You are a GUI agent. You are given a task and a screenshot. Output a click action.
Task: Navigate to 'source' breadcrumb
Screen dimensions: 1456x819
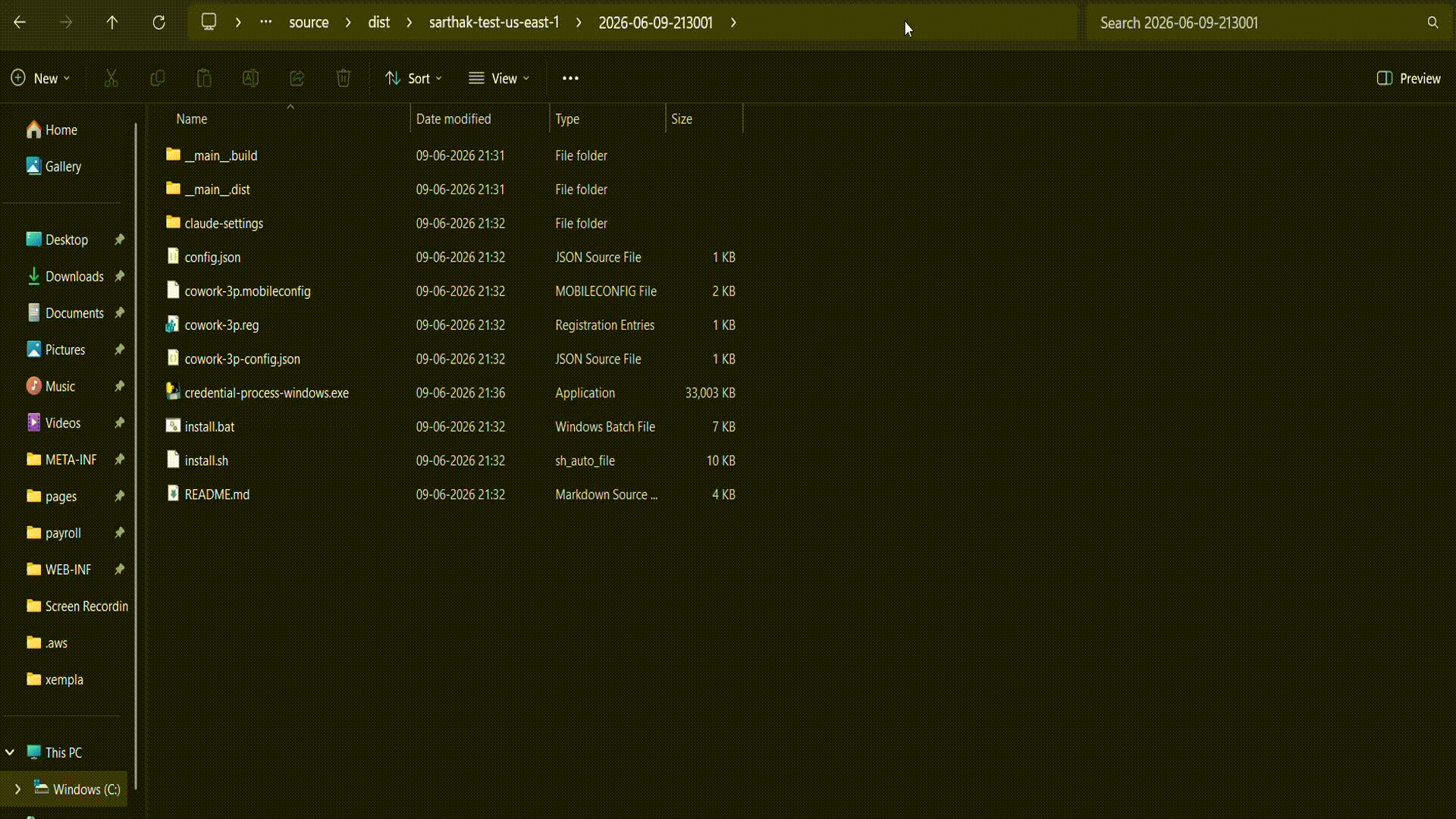tap(309, 23)
